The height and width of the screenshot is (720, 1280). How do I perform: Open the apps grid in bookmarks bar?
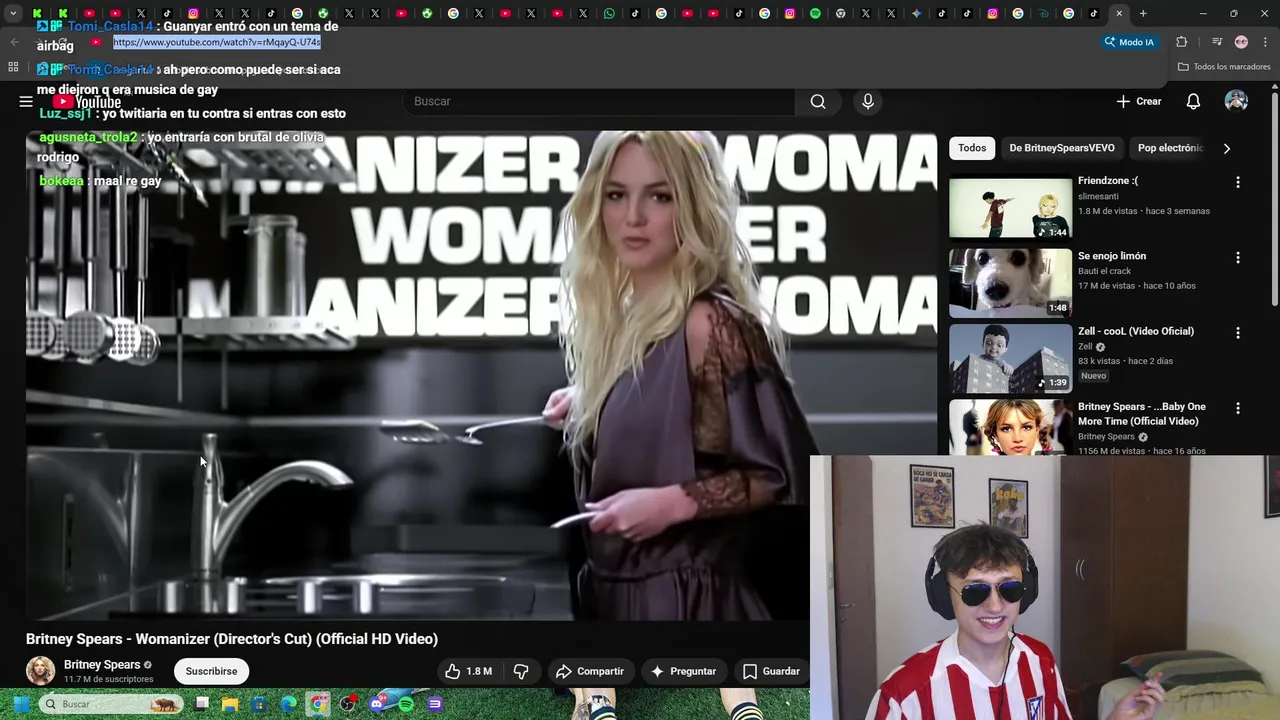[x=13, y=67]
